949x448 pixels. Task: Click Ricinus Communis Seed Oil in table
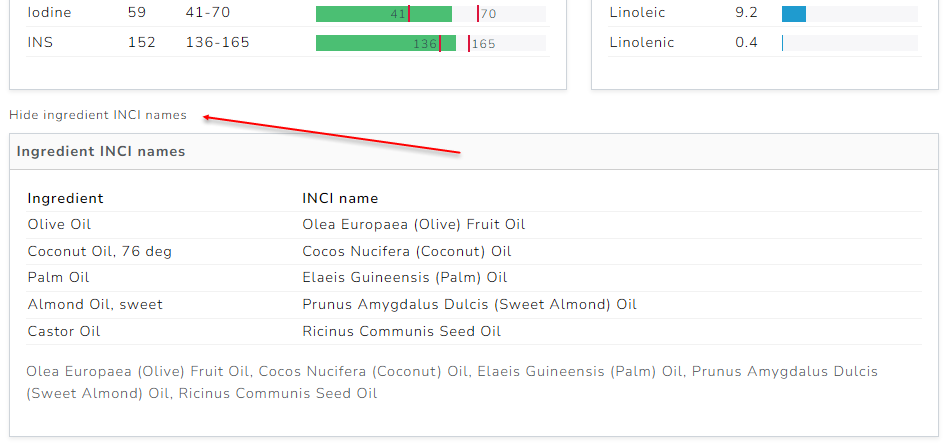click(x=401, y=331)
